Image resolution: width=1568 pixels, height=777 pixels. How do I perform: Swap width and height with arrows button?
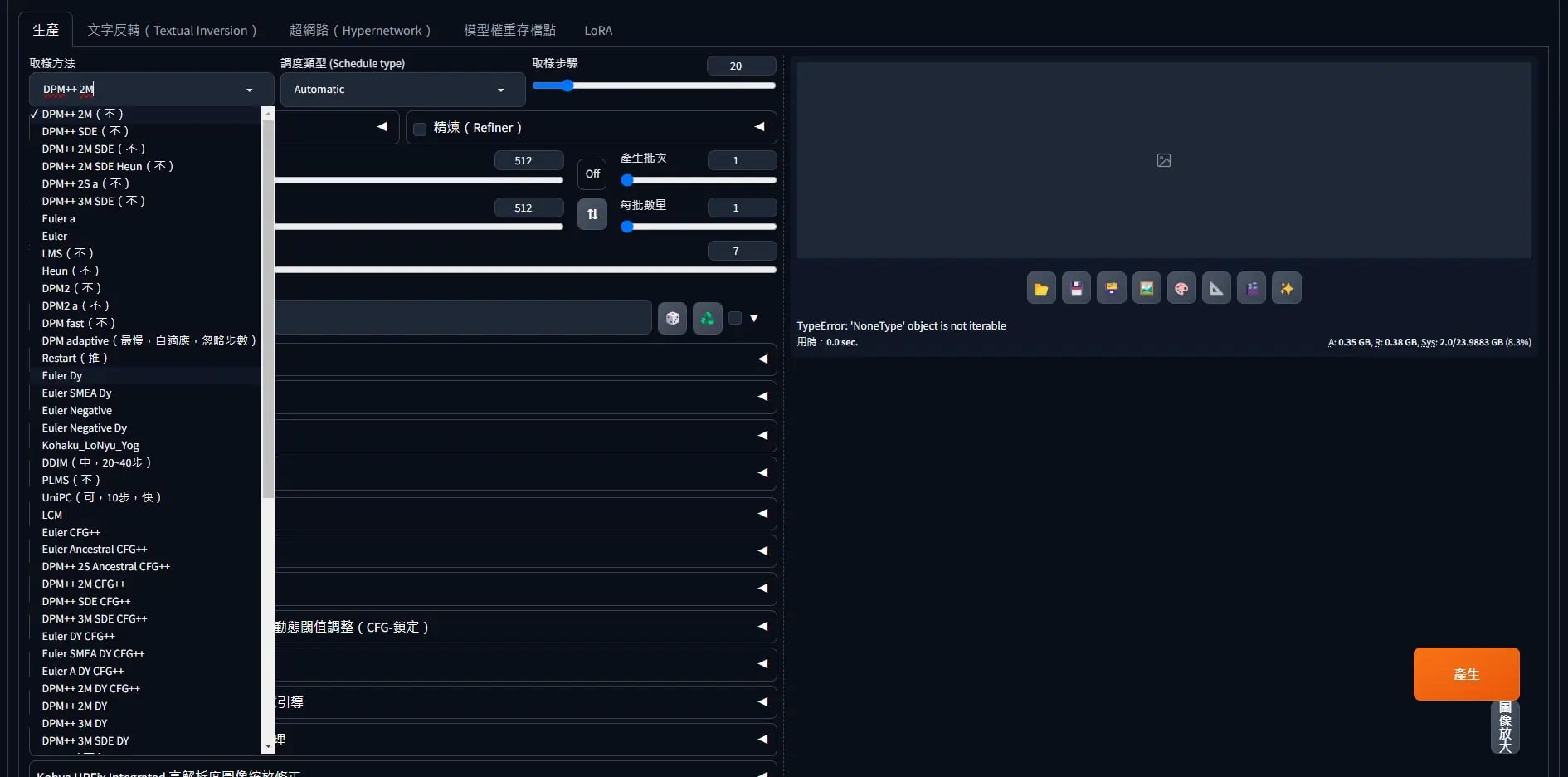tap(592, 214)
